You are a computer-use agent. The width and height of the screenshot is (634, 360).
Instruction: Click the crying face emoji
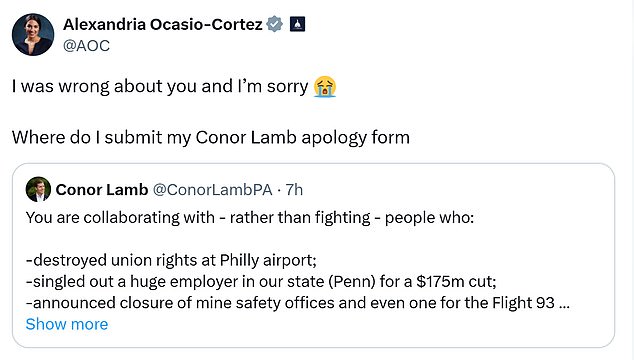pos(325,87)
